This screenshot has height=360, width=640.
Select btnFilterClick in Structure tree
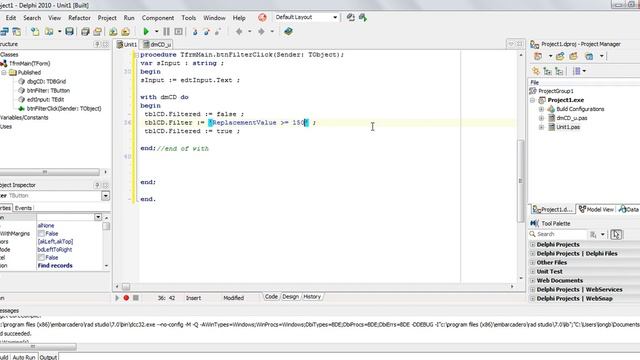[x=64, y=109]
